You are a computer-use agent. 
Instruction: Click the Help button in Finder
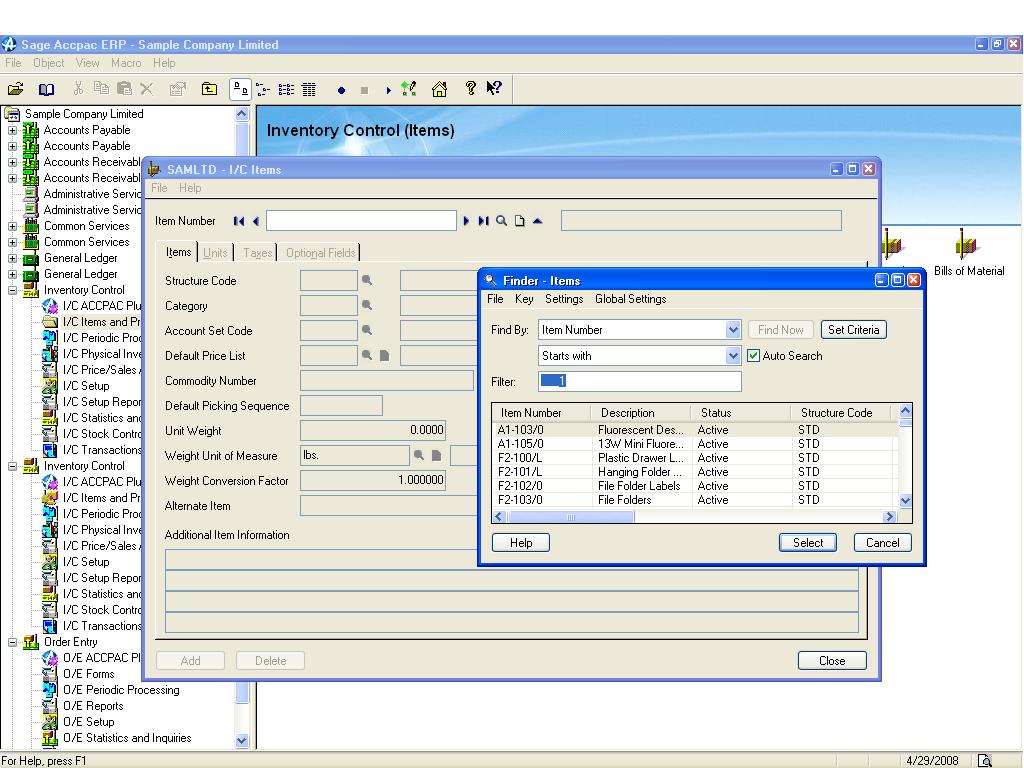(x=520, y=543)
